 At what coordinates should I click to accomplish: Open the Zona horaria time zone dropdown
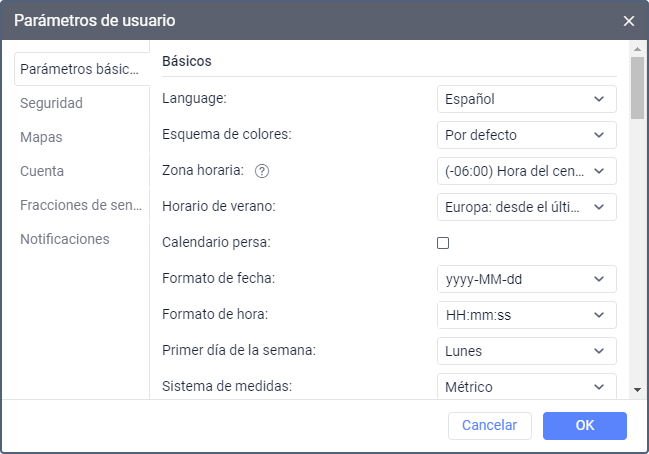point(526,171)
